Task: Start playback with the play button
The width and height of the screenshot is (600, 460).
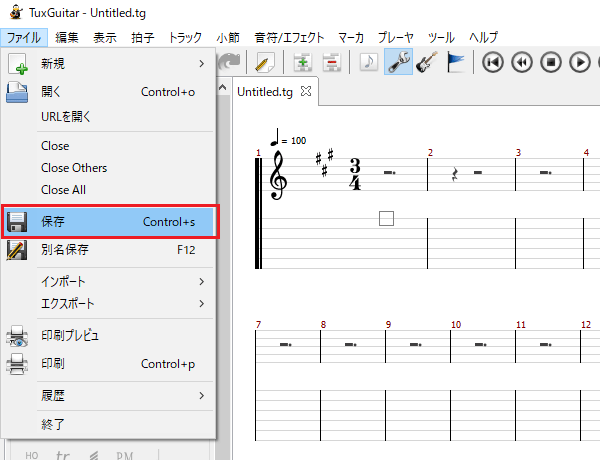Action: click(580, 62)
